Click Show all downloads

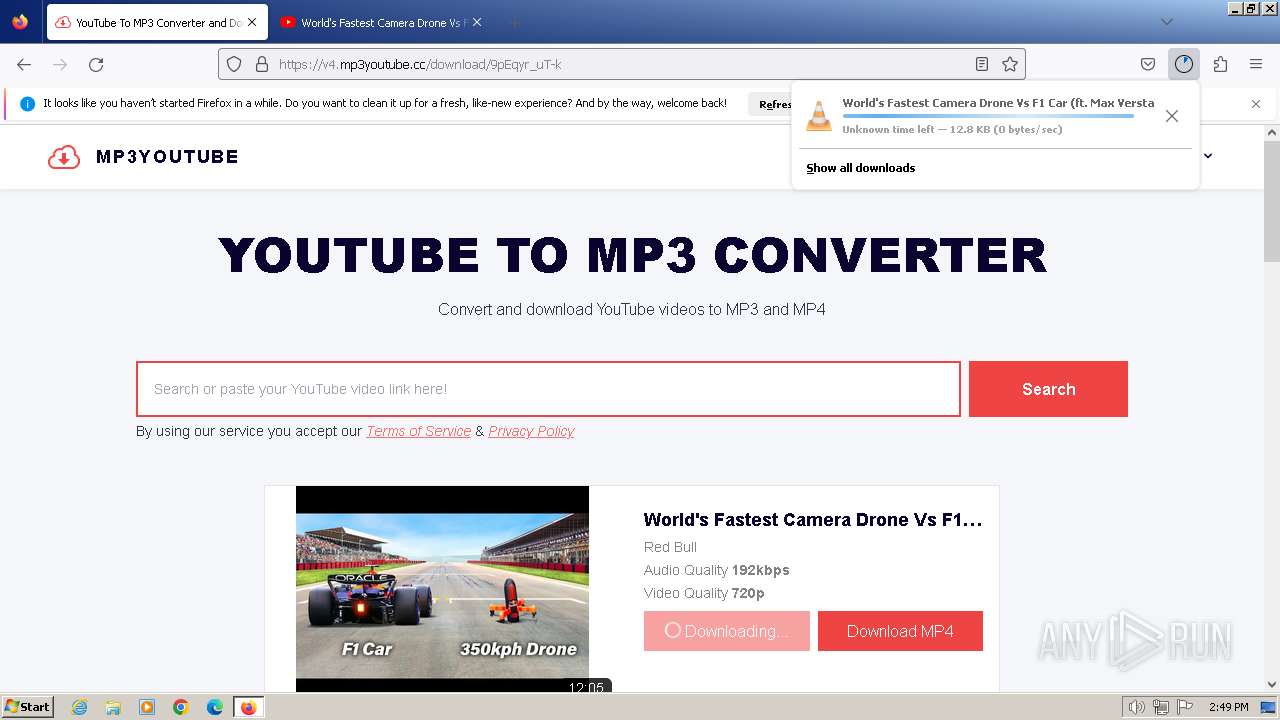(861, 168)
